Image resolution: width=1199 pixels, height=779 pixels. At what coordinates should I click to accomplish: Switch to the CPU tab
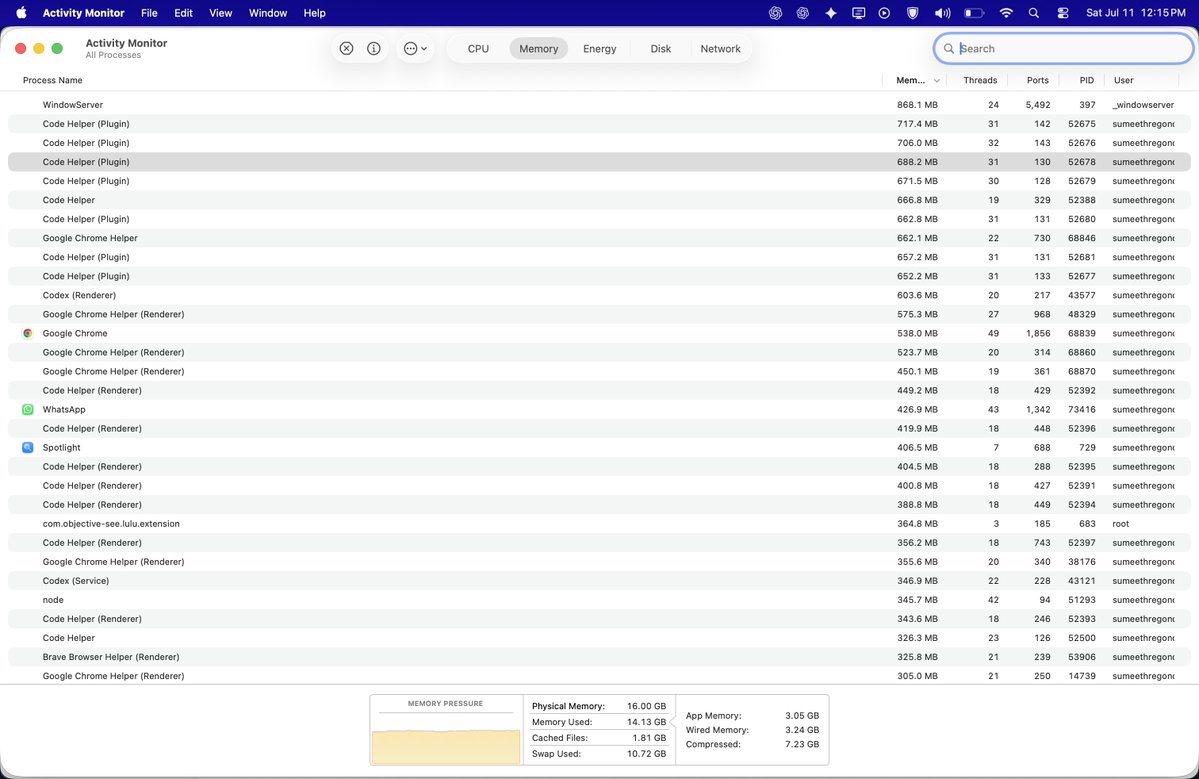coord(478,48)
